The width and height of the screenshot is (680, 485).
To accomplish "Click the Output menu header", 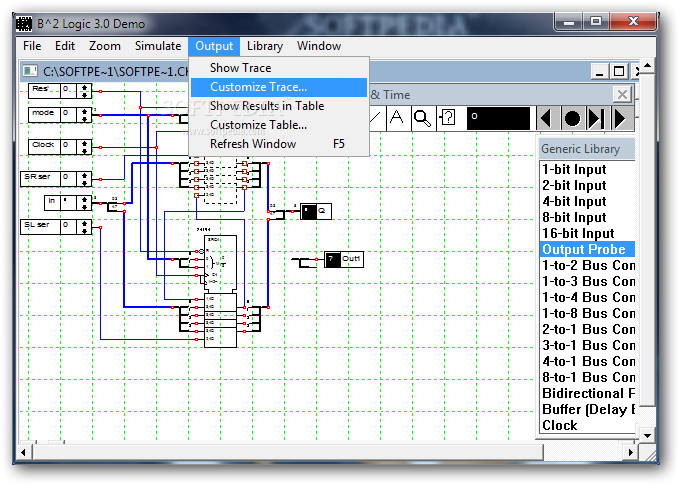I will click(214, 46).
